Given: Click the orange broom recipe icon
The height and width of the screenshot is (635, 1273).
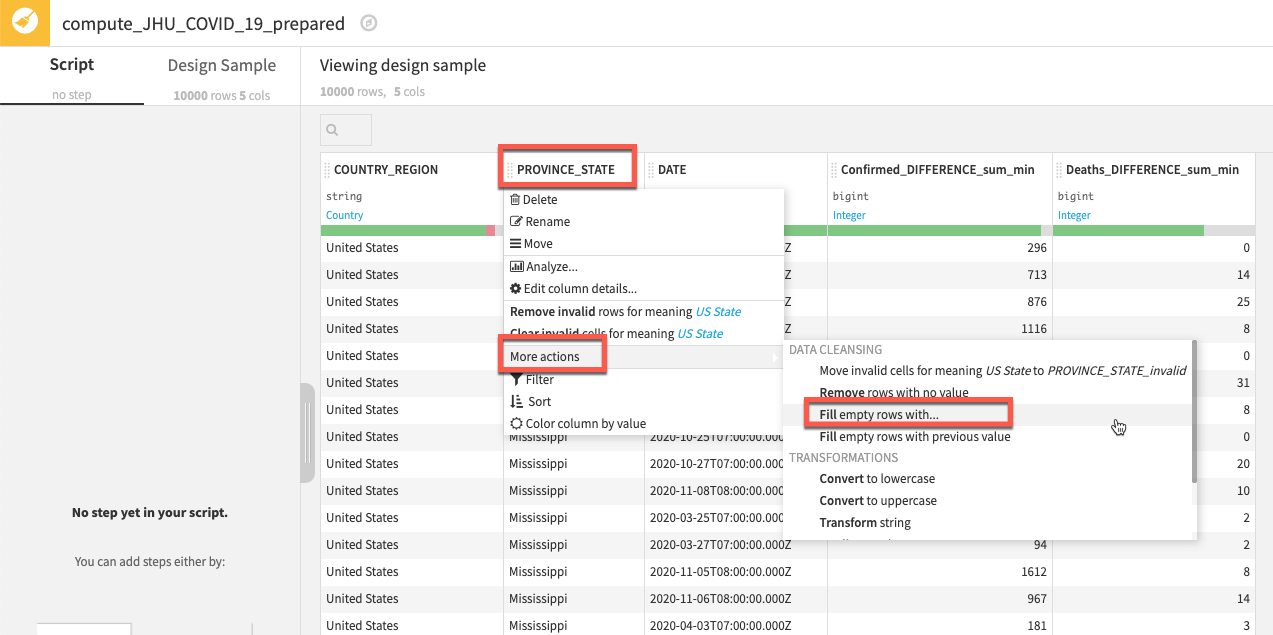Looking at the screenshot, I should 24,23.
